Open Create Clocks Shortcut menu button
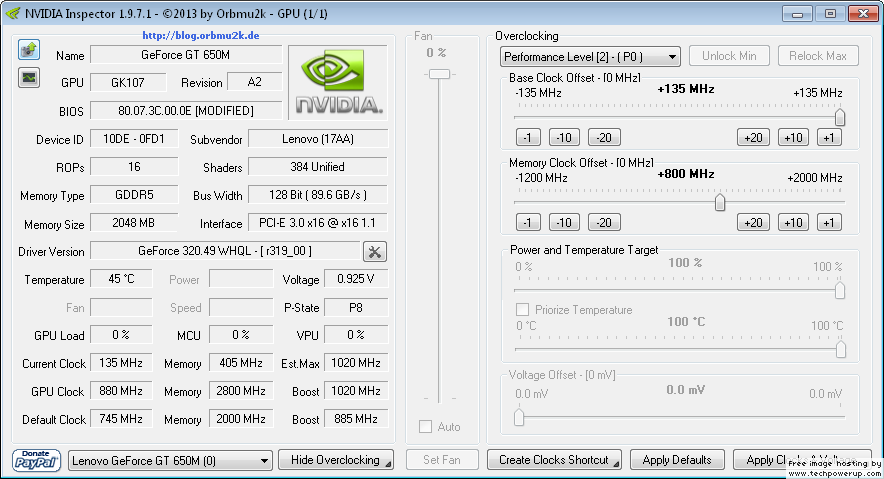 554,460
